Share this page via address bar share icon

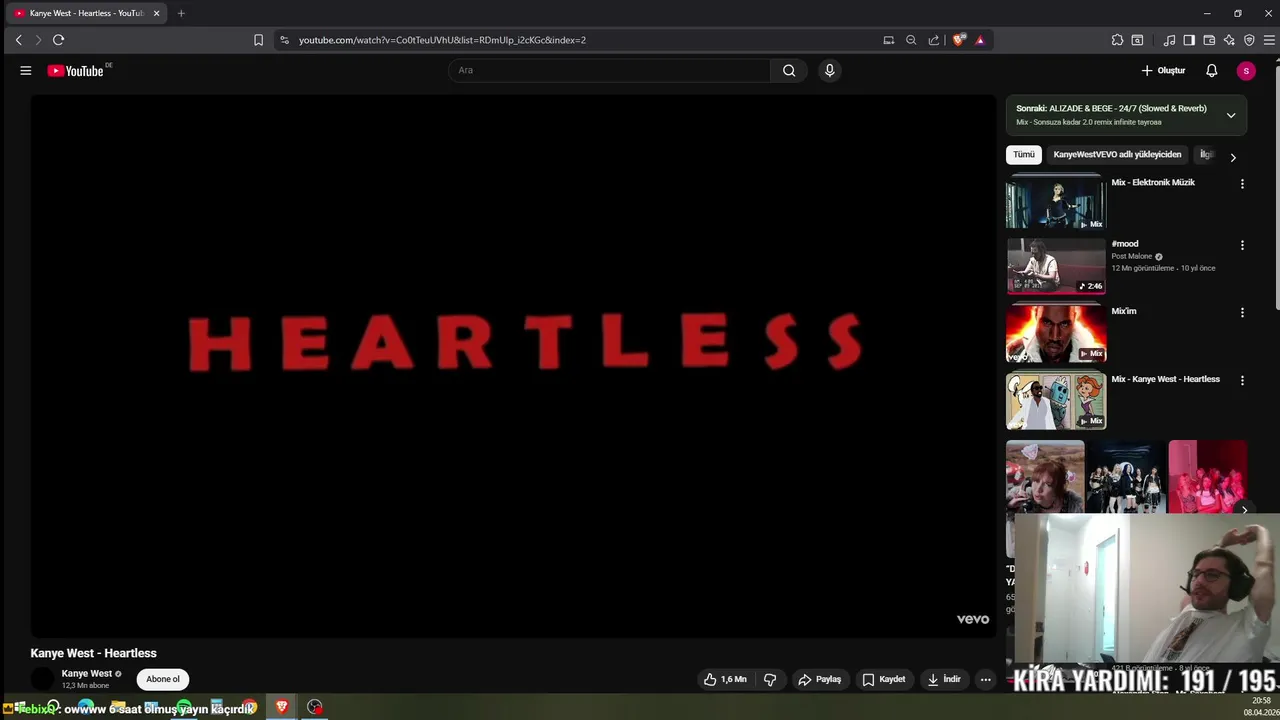pyautogui.click(x=934, y=40)
